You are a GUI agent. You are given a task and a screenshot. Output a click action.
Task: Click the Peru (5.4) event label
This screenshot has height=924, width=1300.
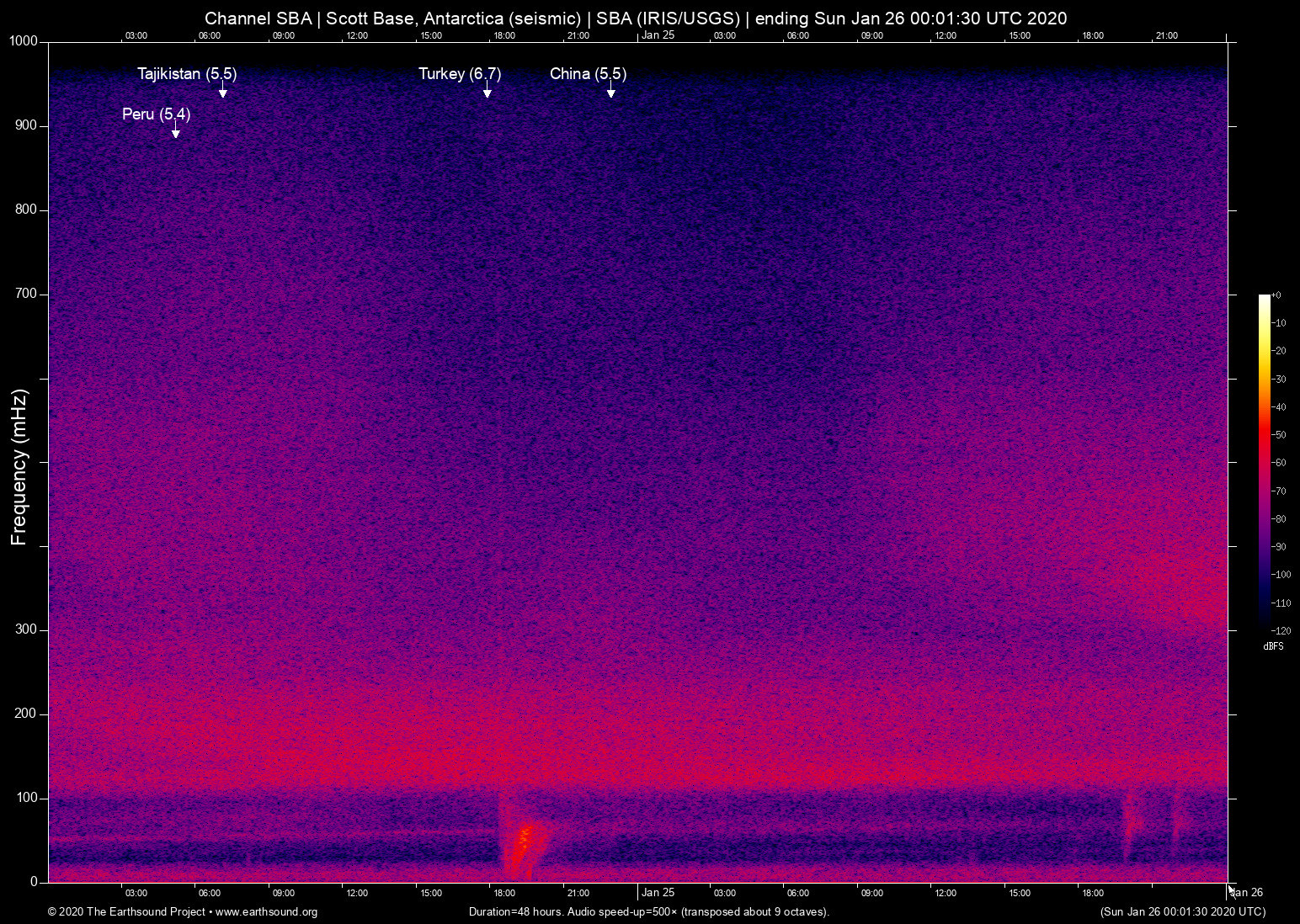[x=156, y=114]
